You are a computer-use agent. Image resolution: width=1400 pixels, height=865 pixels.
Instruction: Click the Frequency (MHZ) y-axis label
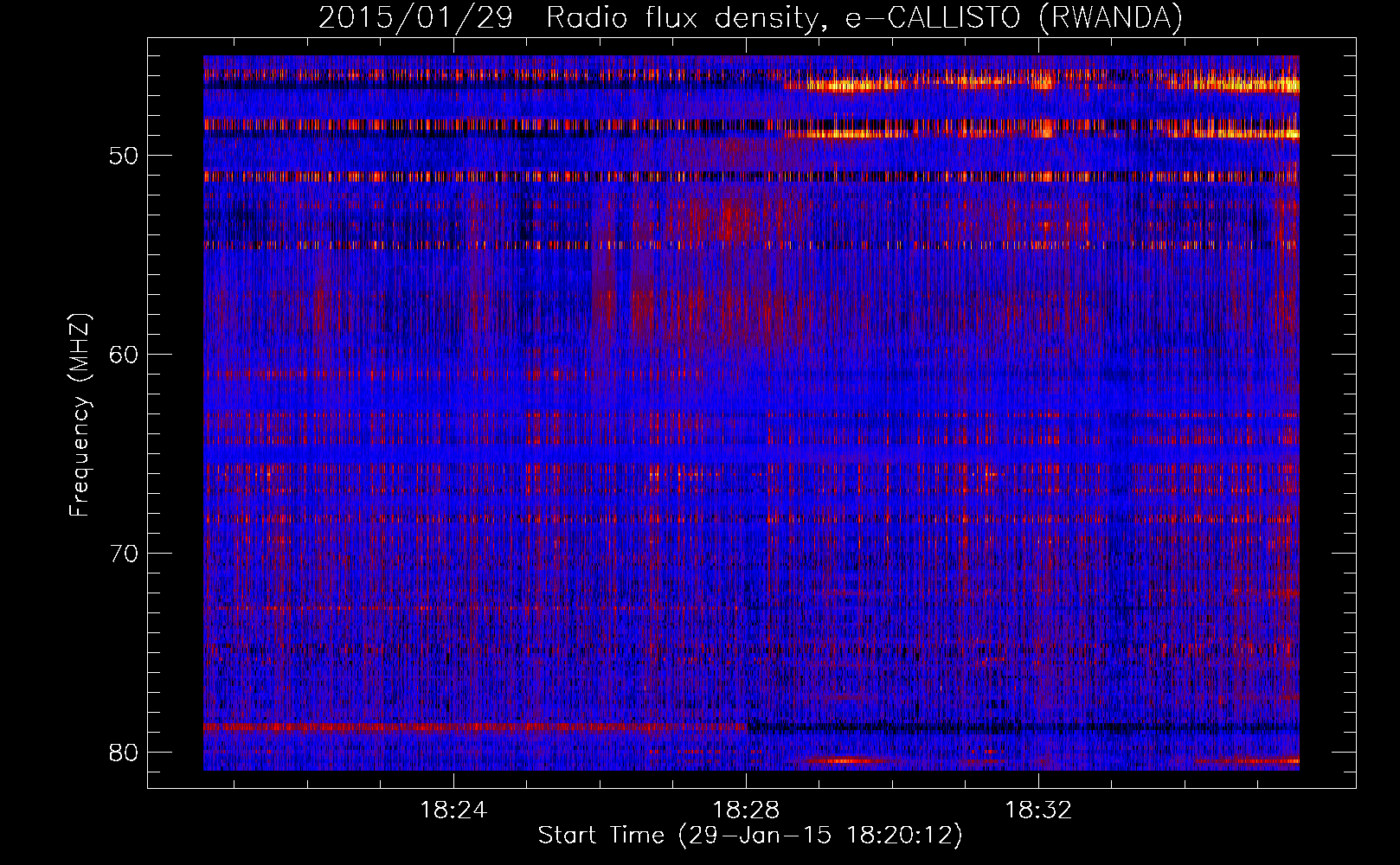click(80, 415)
